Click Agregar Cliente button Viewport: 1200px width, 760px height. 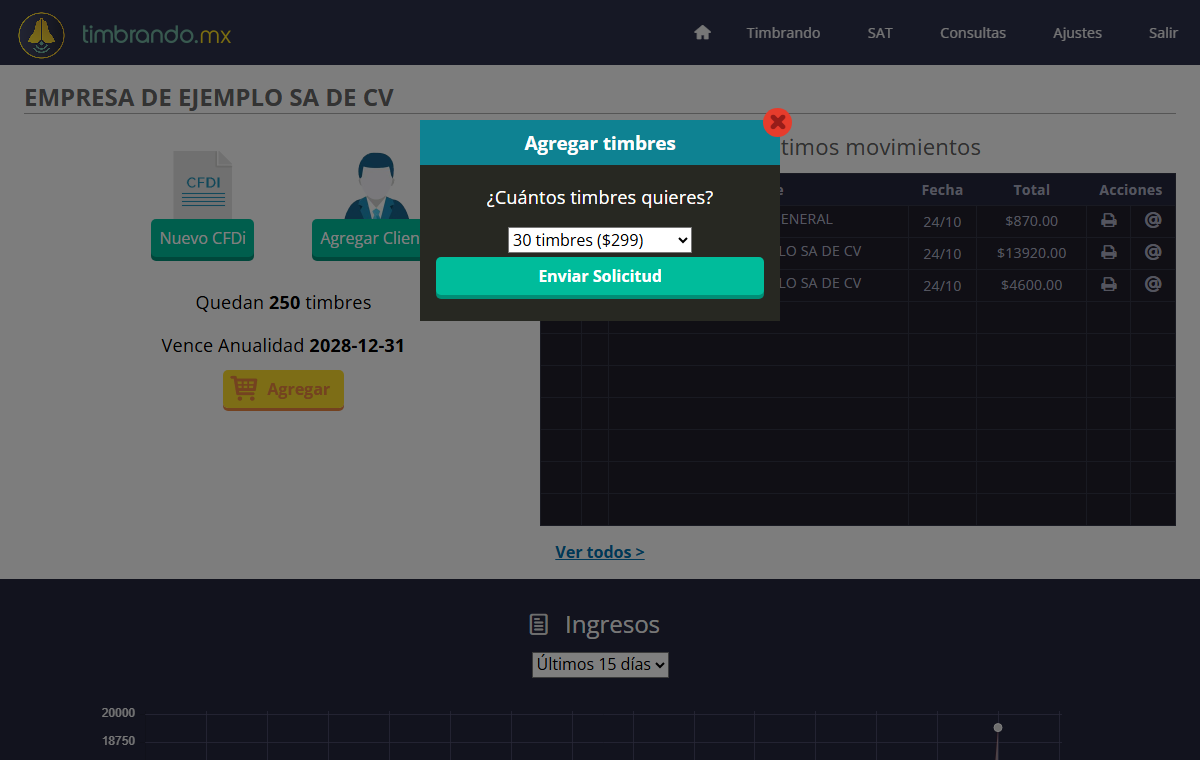(x=366, y=239)
